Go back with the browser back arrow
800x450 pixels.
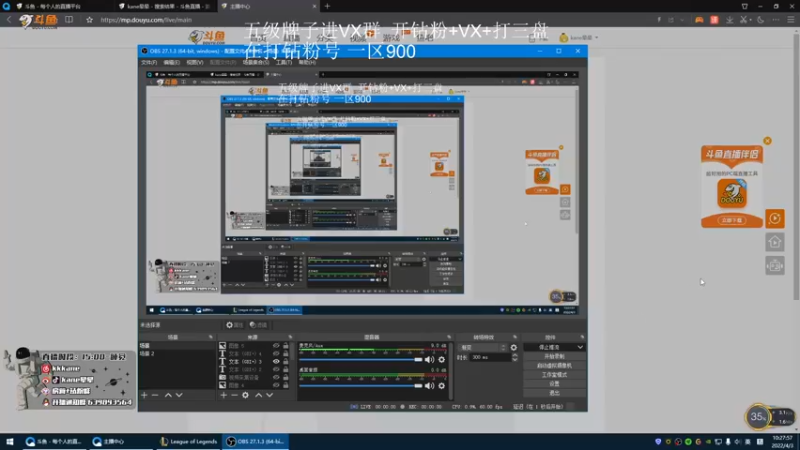(9, 20)
